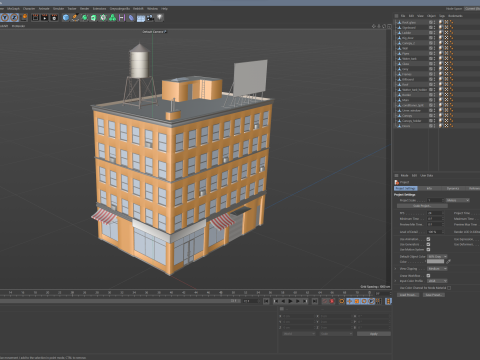The image size is (480, 360).
Task: Toggle the Z axis lock icon
Action: pyautogui.click(x=14, y=18)
